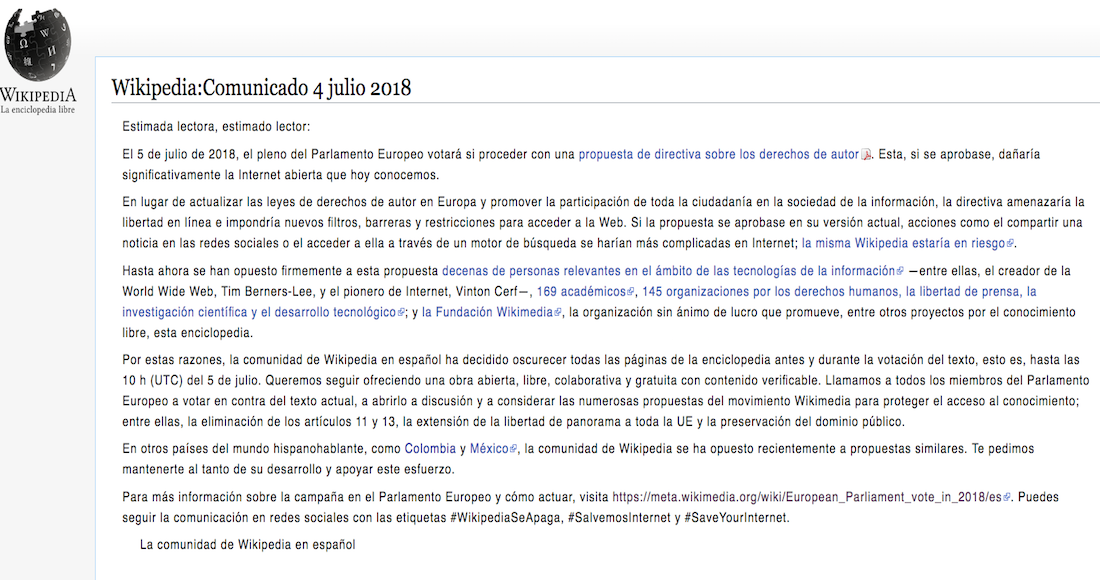Visit the meta.wikimedia.org European_Parliament_vote_in_2018 URL

[807, 497]
